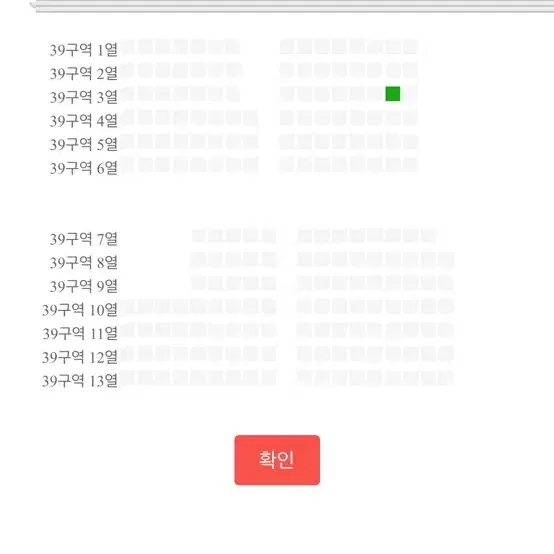Choose the leftmost seat in 39구역 7열
554x554 pixels.
tap(198, 235)
